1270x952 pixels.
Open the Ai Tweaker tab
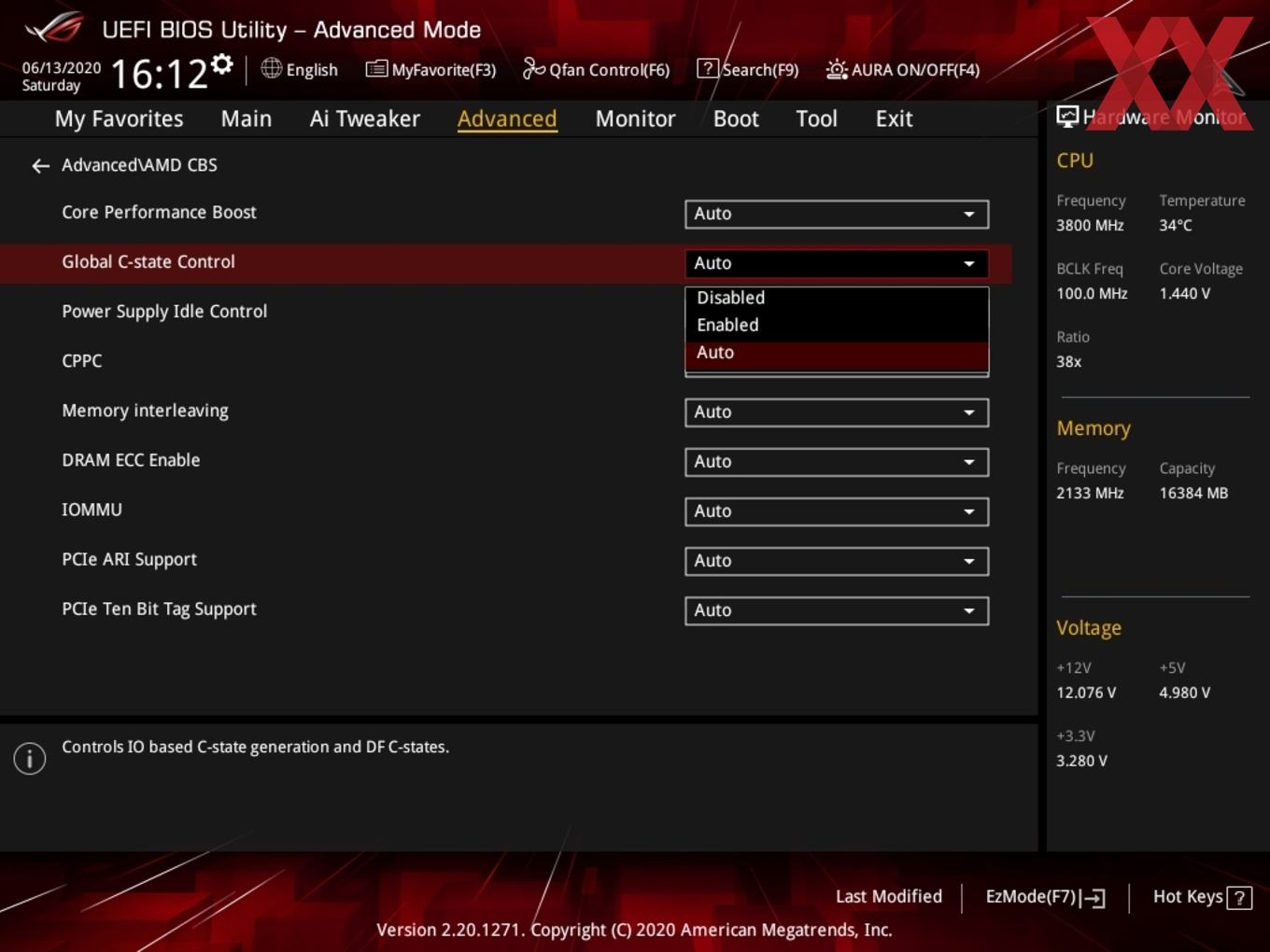point(365,119)
